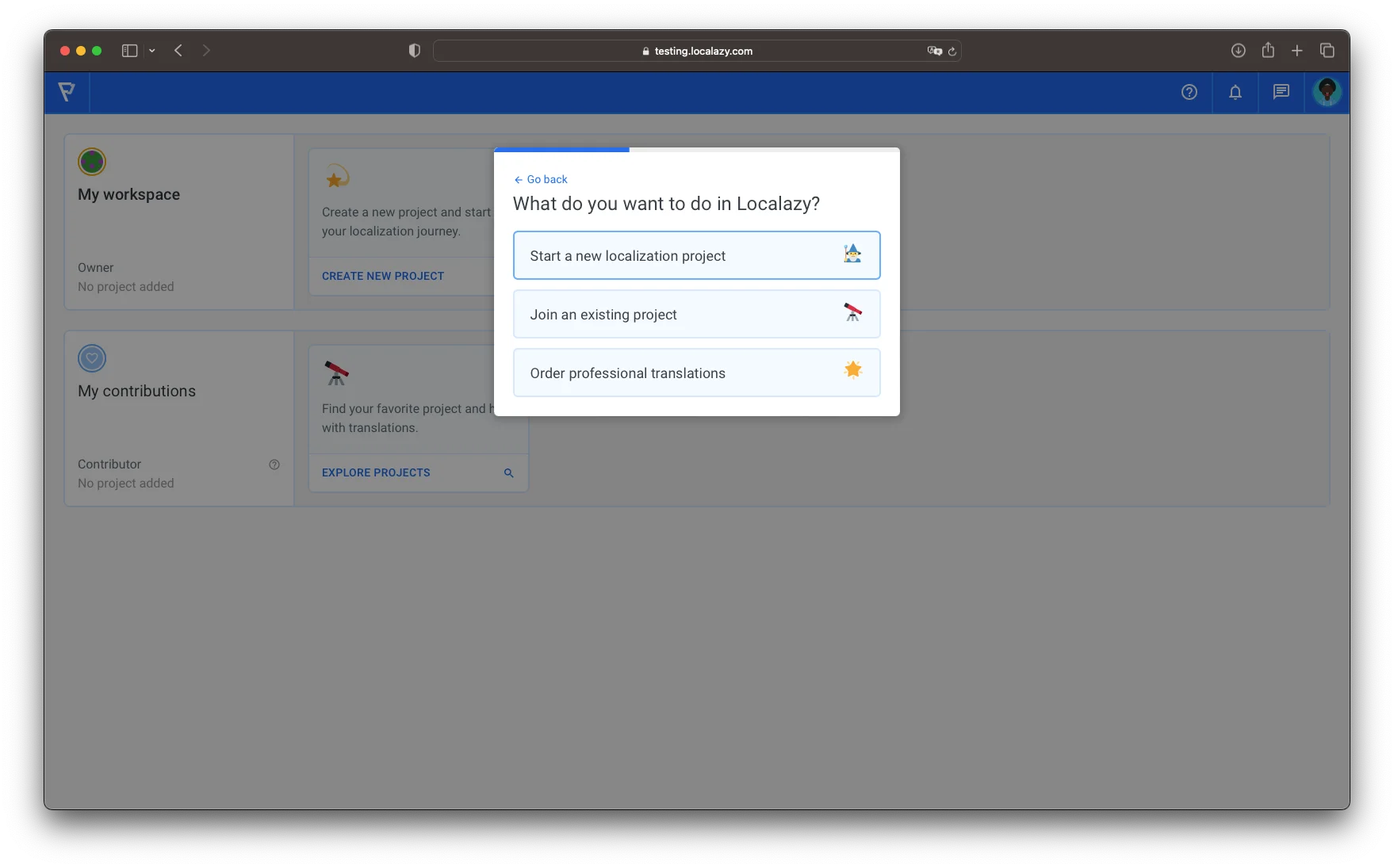Select Start a new localization project
Viewport: 1394px width, 868px height.
pos(696,255)
